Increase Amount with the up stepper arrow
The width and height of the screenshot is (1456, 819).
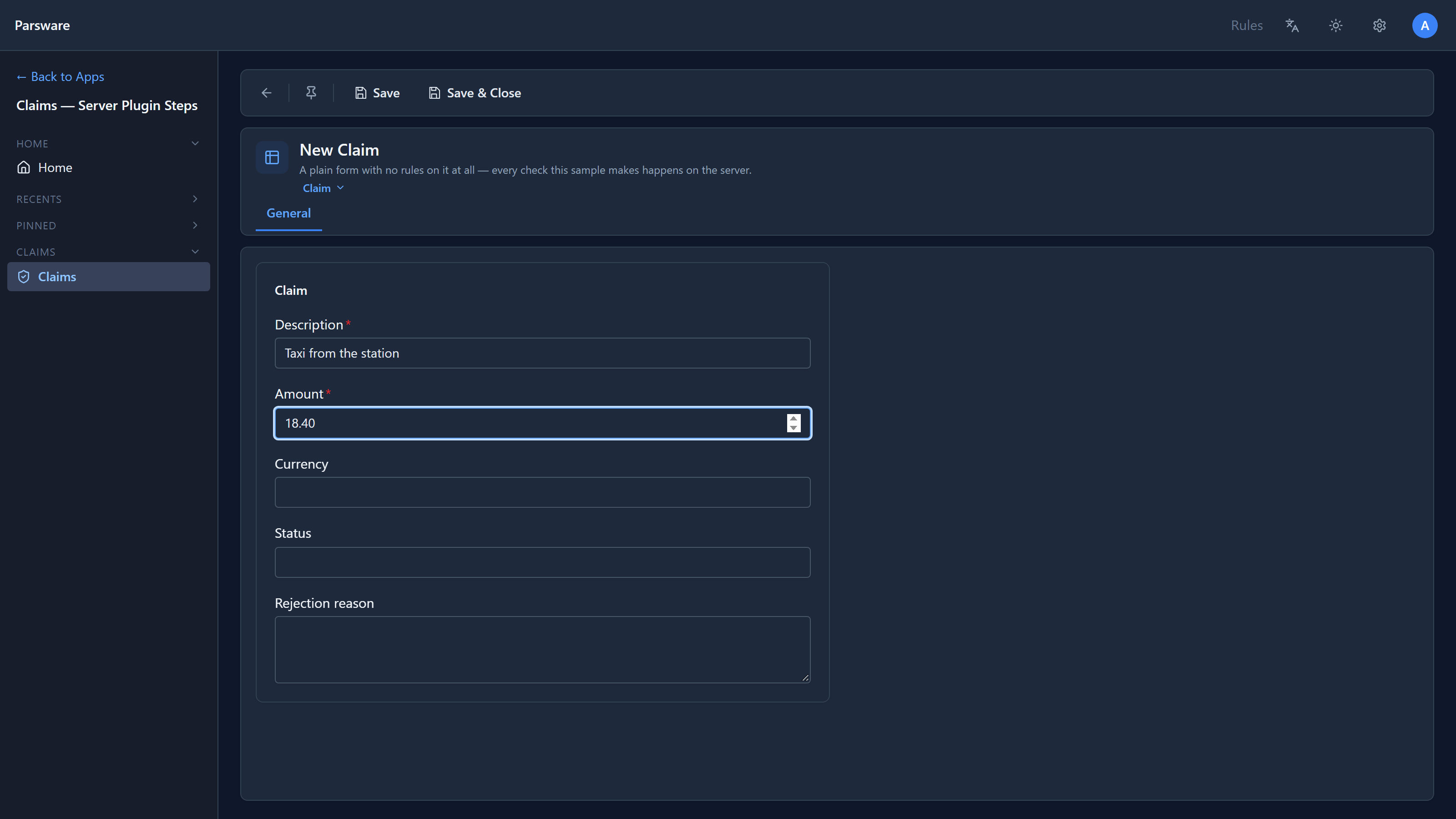tap(794, 419)
